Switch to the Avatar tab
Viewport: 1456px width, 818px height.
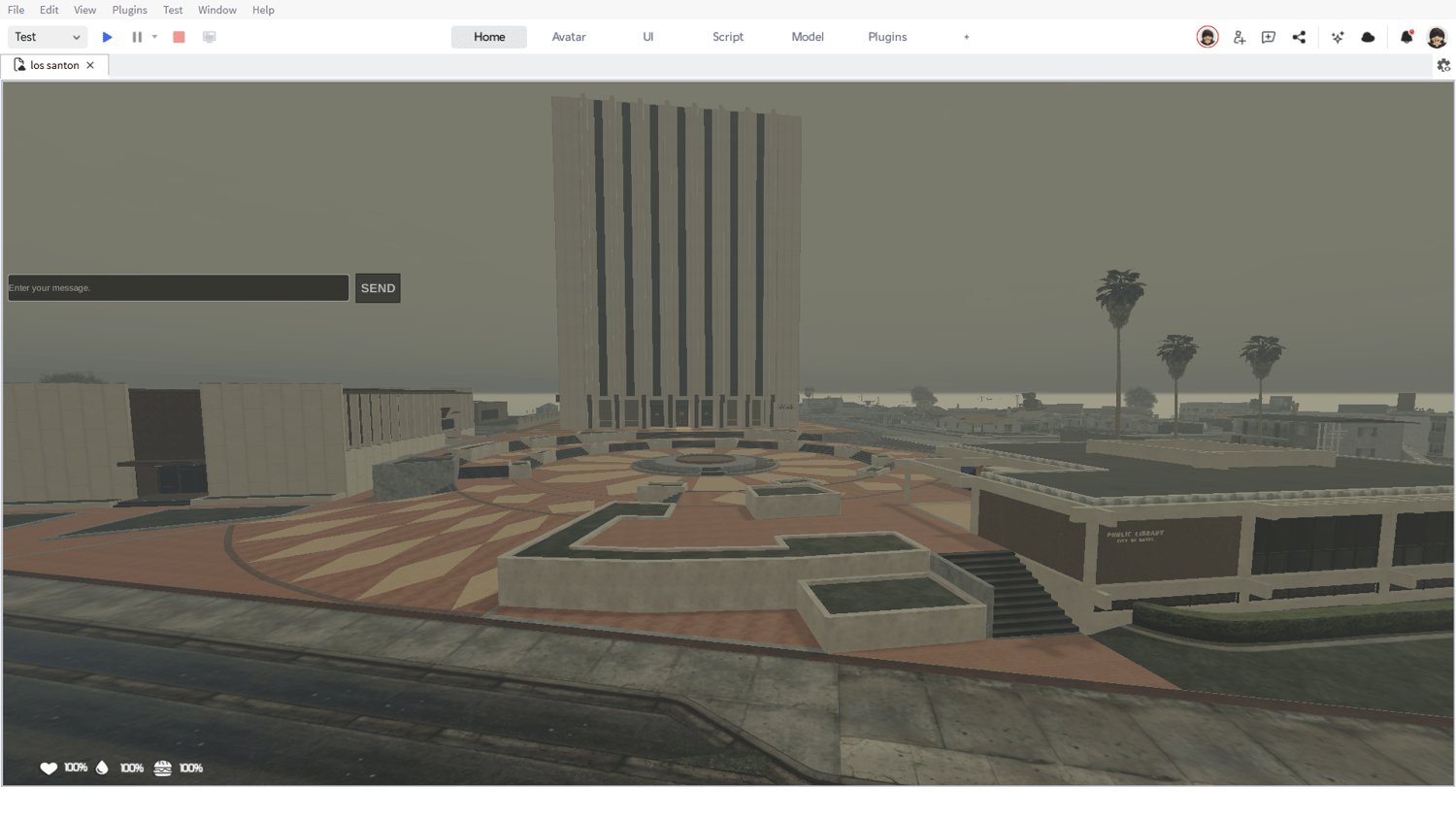[x=569, y=37]
